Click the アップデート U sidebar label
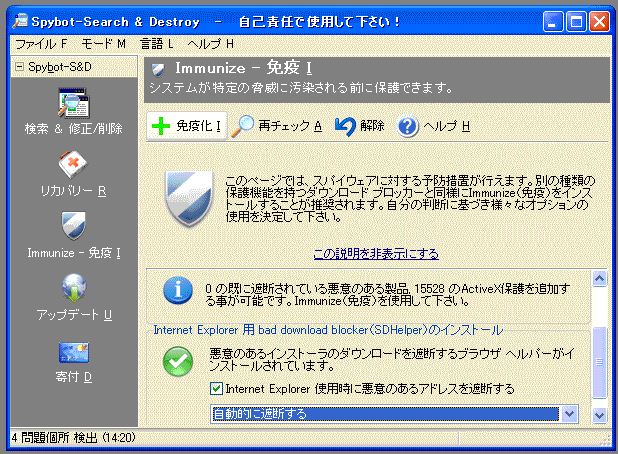The image size is (618, 454). [74, 315]
